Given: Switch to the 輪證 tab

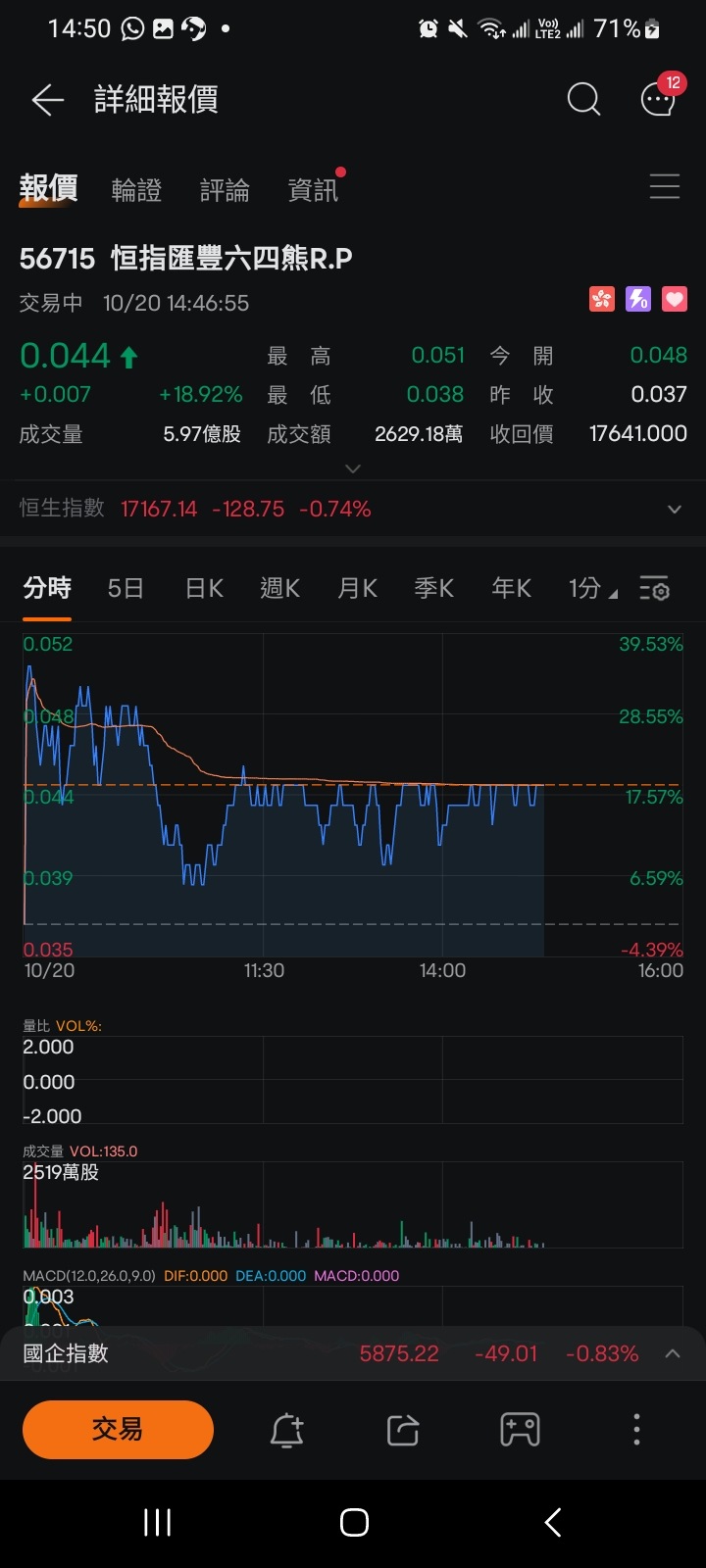Looking at the screenshot, I should (x=136, y=190).
